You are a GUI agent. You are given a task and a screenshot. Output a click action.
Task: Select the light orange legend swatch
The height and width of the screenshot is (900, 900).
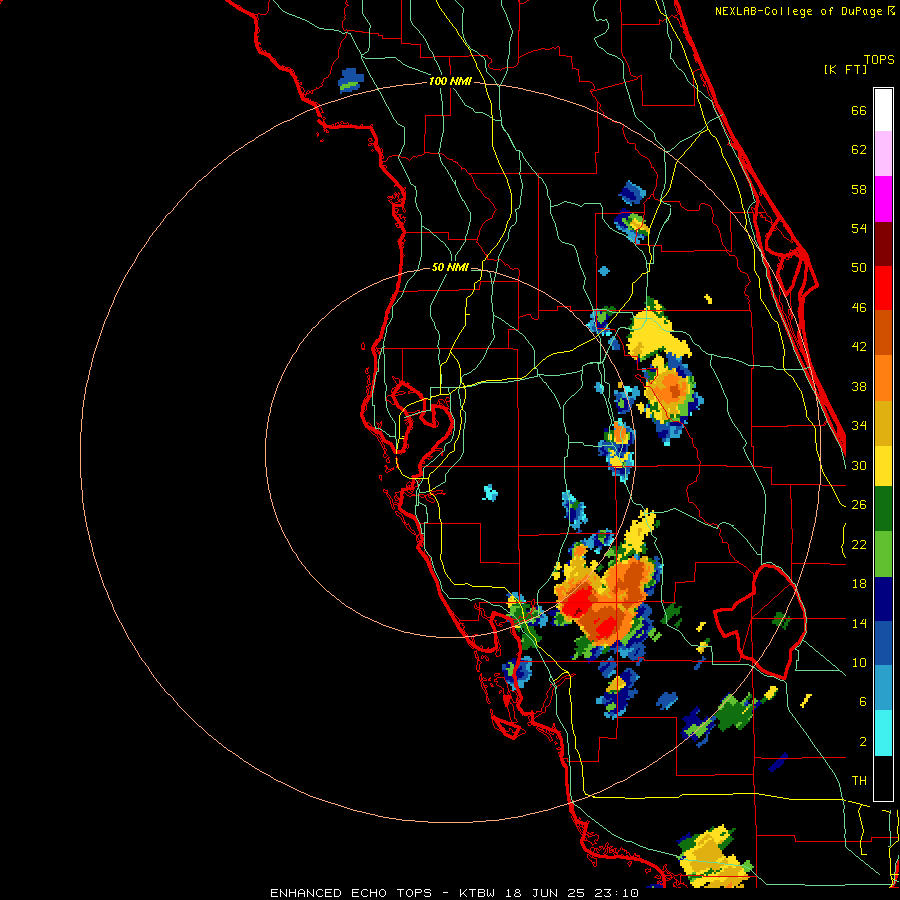click(x=883, y=378)
